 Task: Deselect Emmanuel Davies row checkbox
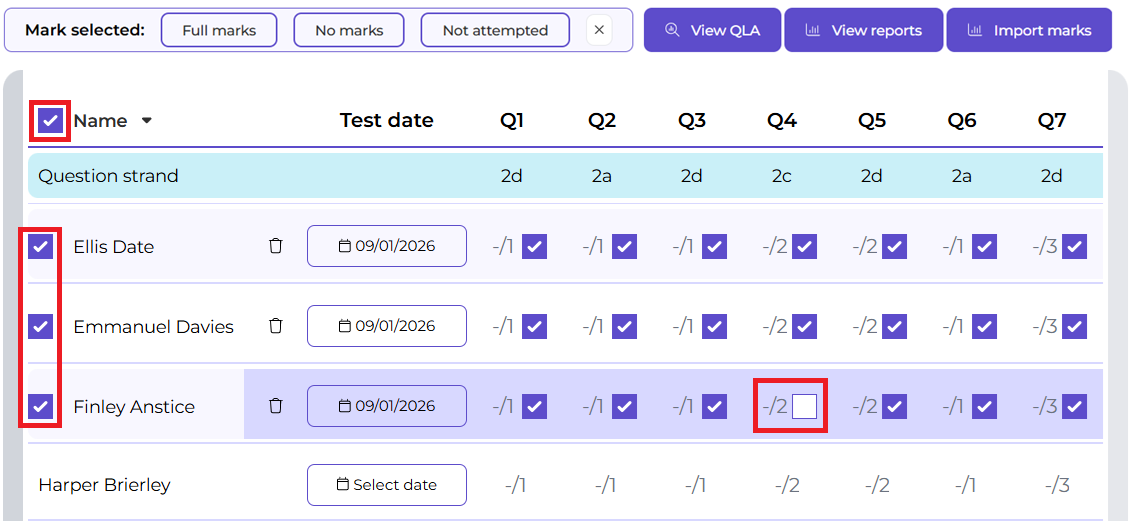[41, 326]
